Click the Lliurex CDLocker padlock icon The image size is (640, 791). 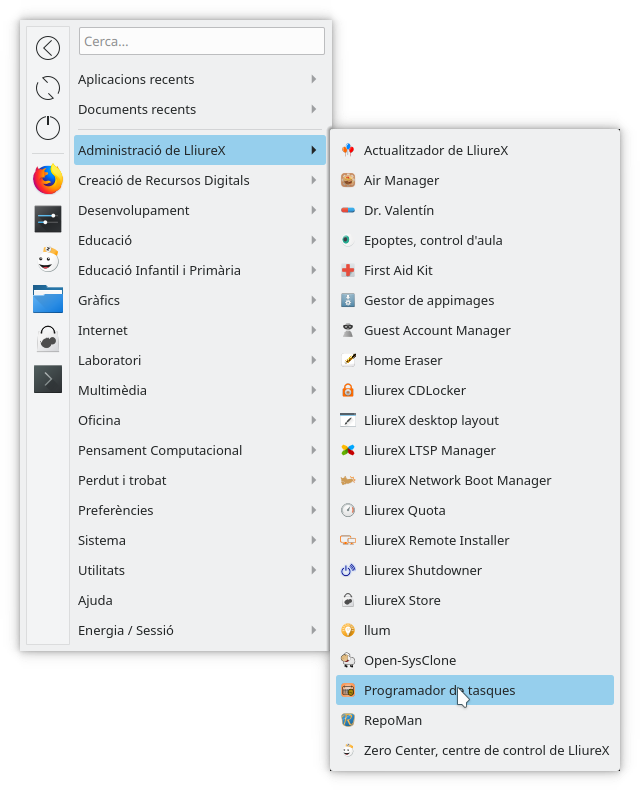coord(348,390)
